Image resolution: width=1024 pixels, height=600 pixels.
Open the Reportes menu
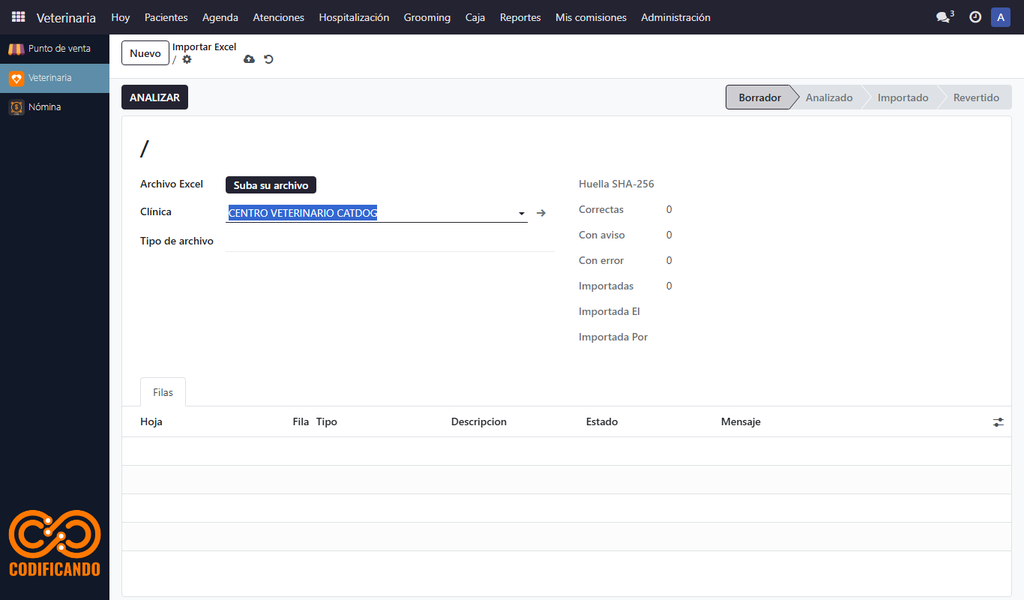pyautogui.click(x=520, y=17)
